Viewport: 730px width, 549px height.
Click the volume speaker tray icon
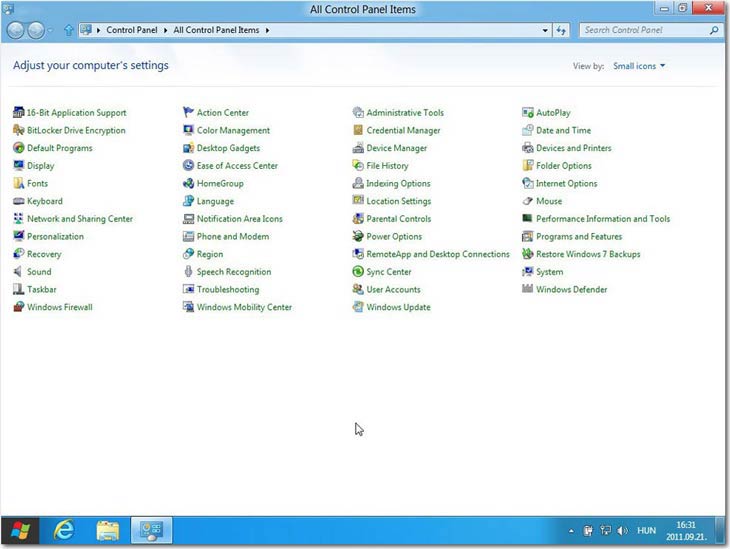click(622, 530)
